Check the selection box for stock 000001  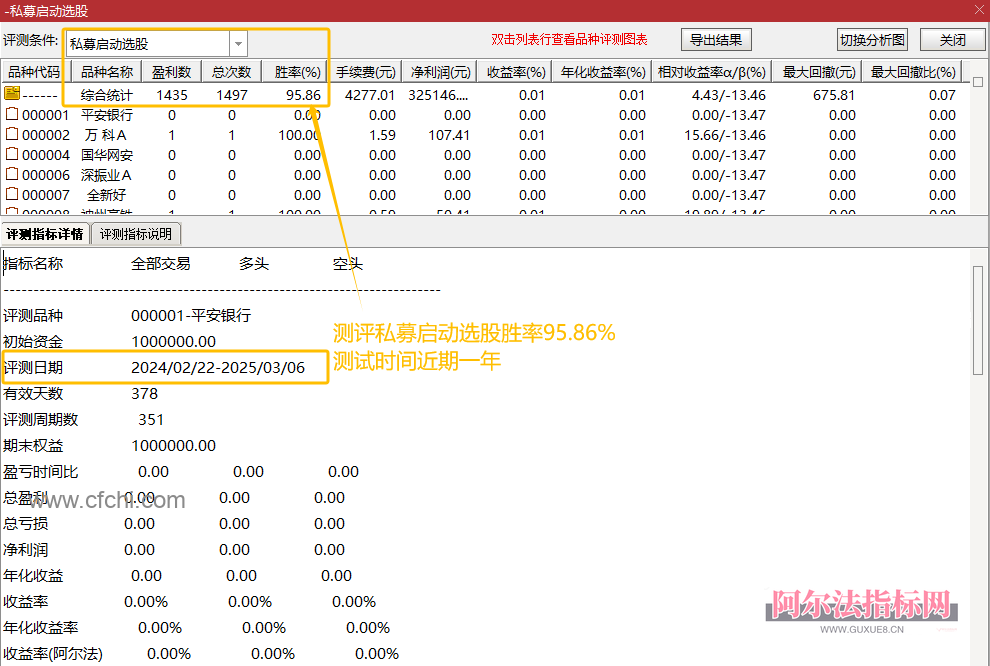(13, 113)
